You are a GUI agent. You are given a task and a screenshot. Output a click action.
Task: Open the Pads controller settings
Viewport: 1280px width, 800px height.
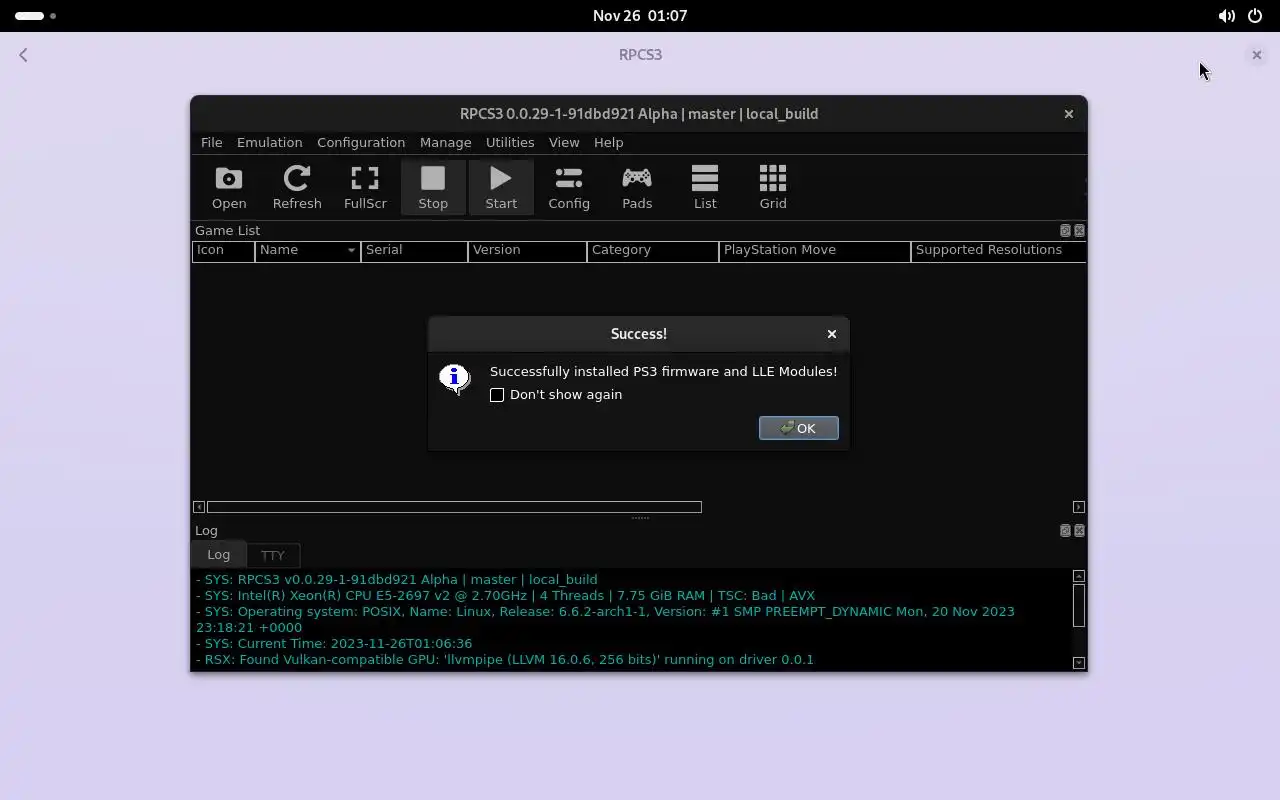pyautogui.click(x=637, y=188)
